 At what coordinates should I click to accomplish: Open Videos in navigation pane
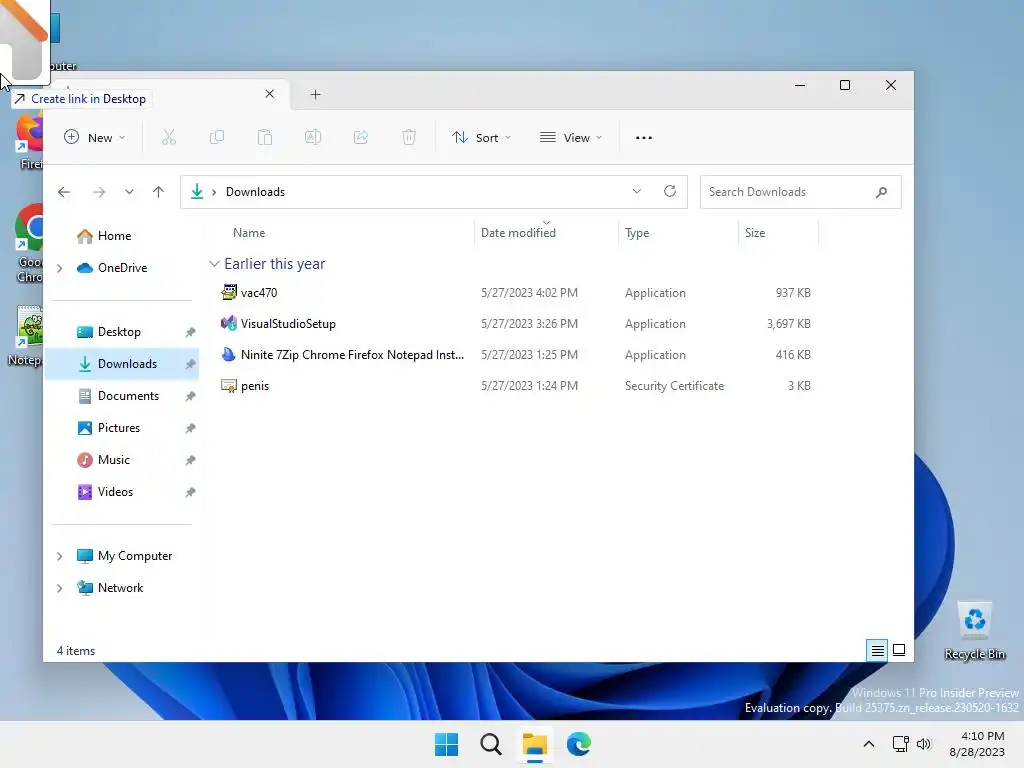point(121,492)
